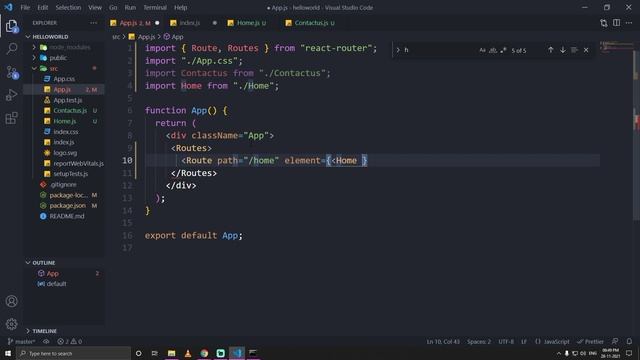Open index.js in the file tree

pos(64,142)
